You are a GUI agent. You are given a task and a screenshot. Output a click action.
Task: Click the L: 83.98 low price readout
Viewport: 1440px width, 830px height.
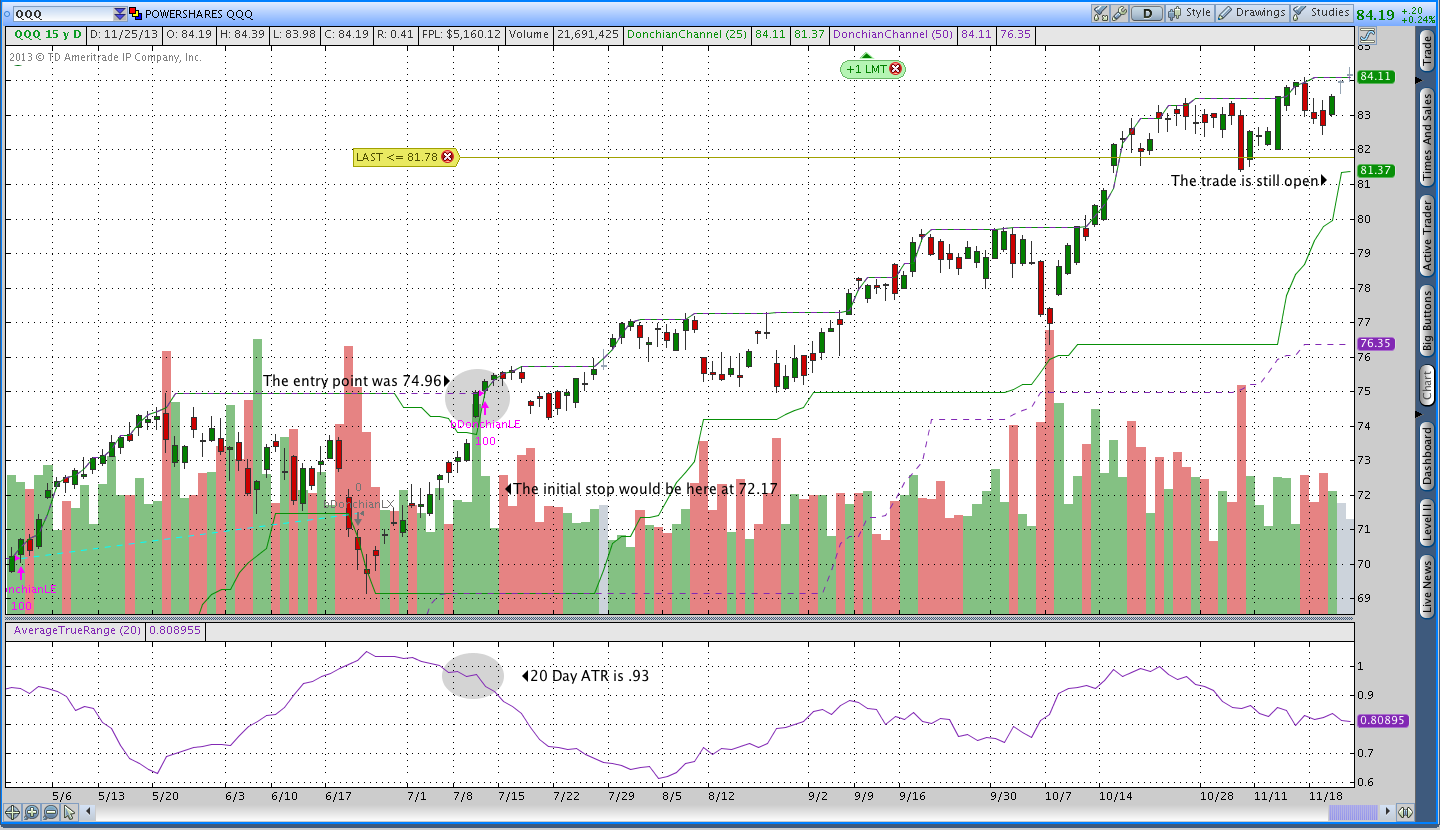(295, 34)
